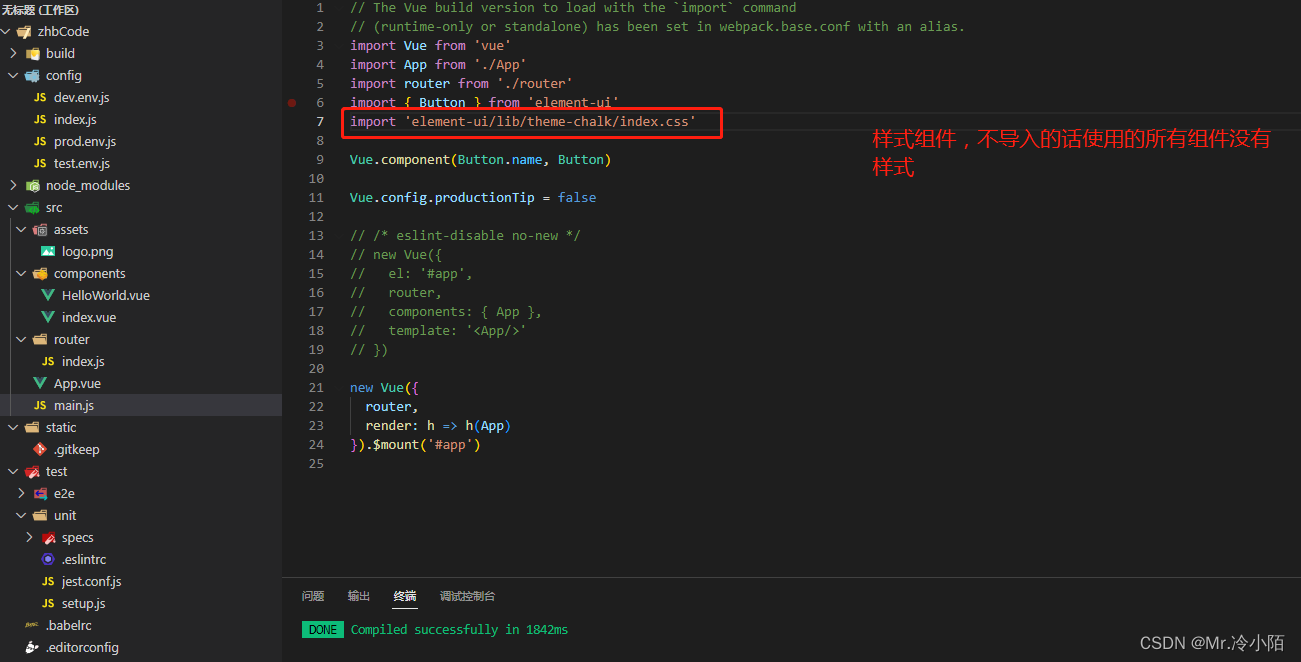This screenshot has width=1301, height=662.
Task: Open the 调试控制台 (Debug Console) tab
Action: (x=467, y=596)
